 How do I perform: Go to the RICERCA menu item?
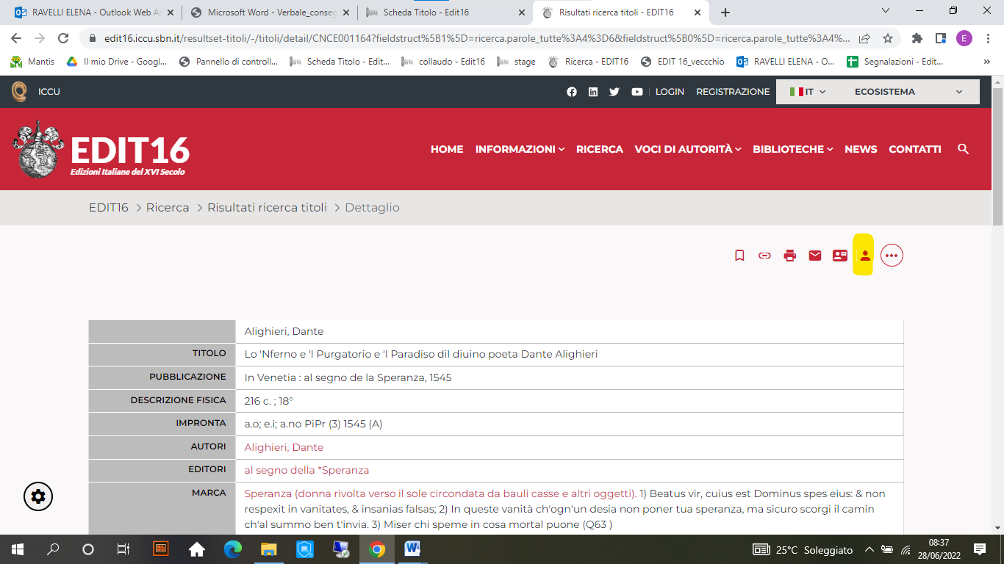(599, 149)
